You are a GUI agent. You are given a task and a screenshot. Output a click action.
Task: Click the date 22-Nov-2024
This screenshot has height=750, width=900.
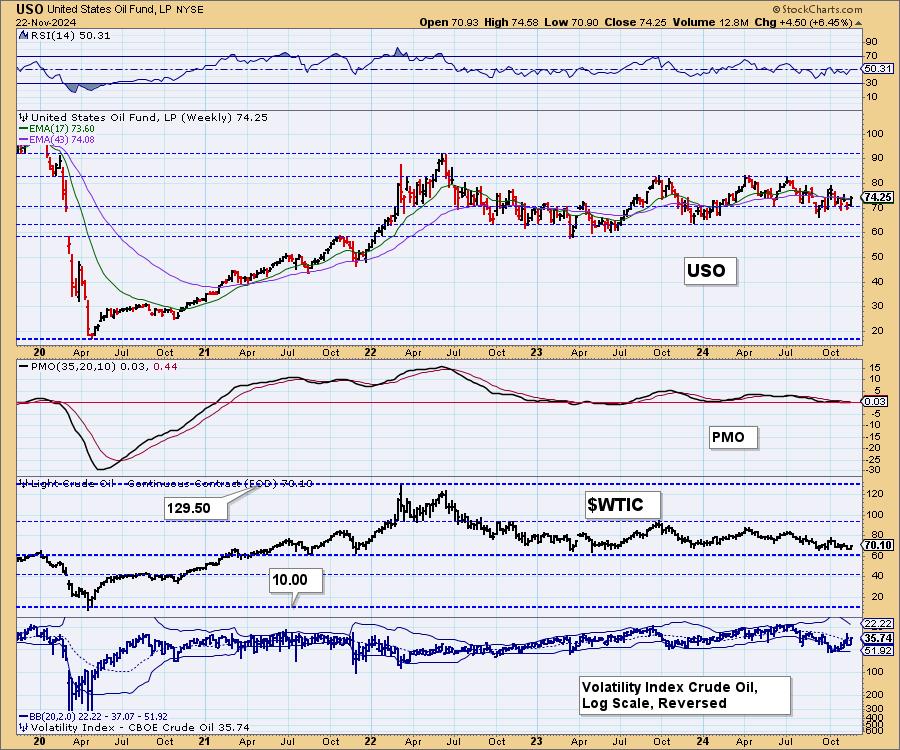pos(45,22)
